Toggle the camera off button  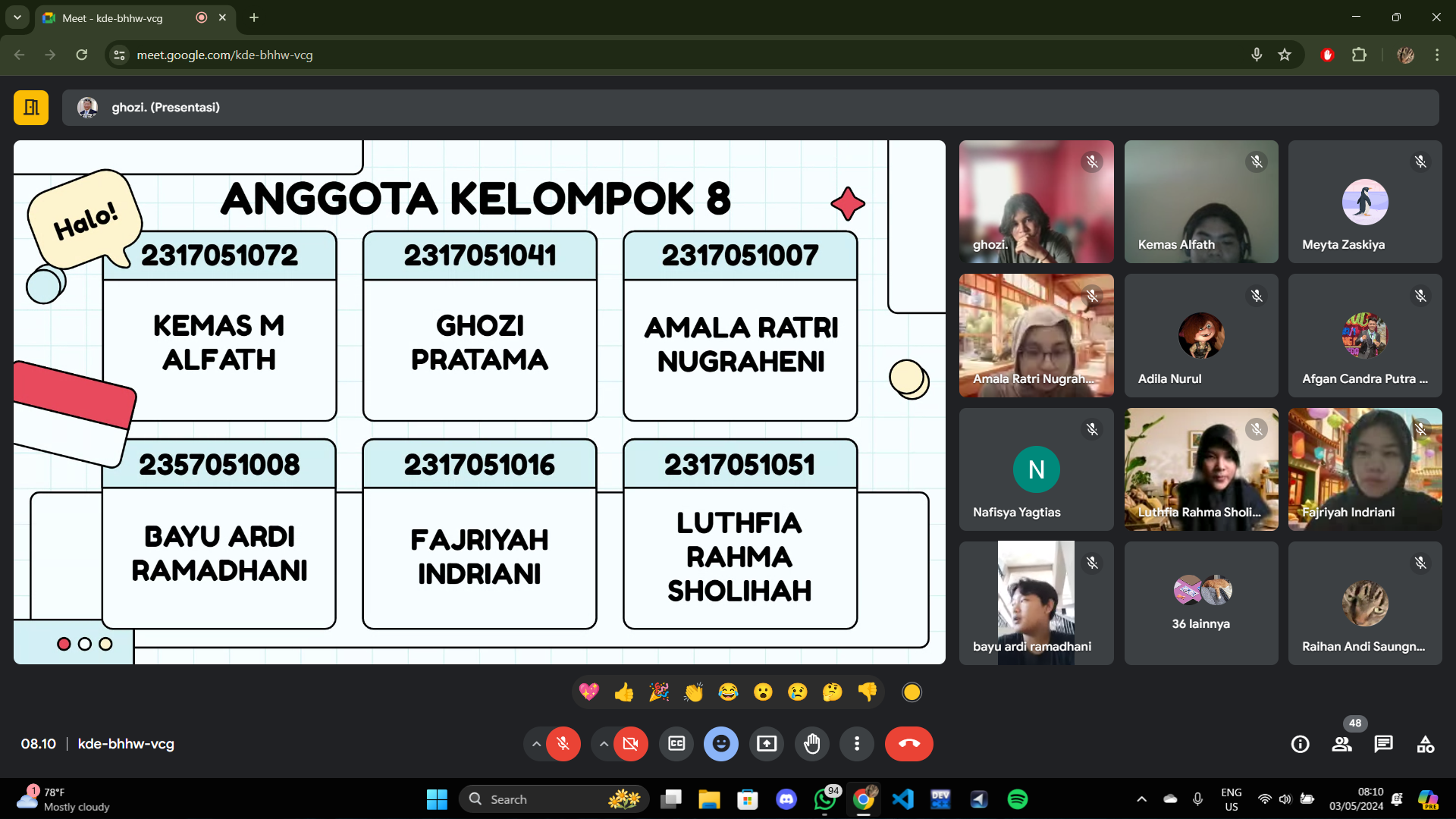click(629, 744)
